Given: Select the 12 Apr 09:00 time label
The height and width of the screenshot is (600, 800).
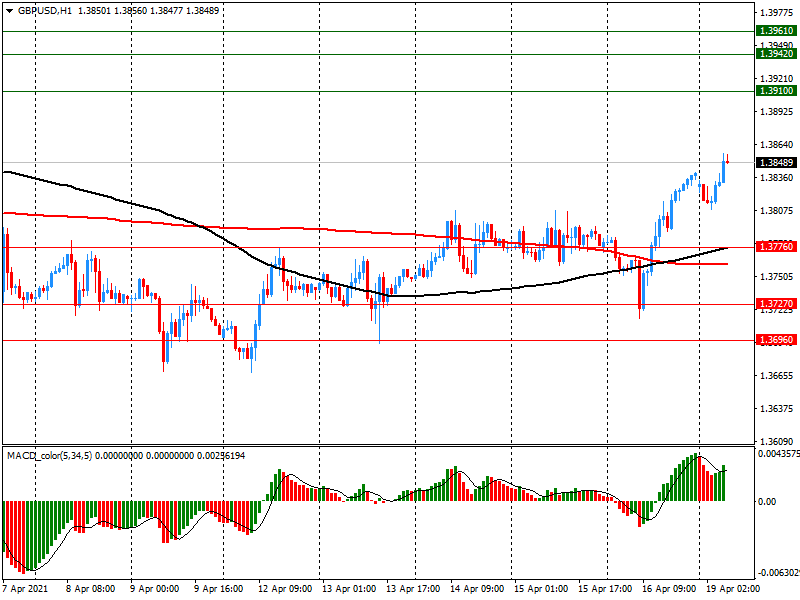Looking at the screenshot, I should pos(284,589).
